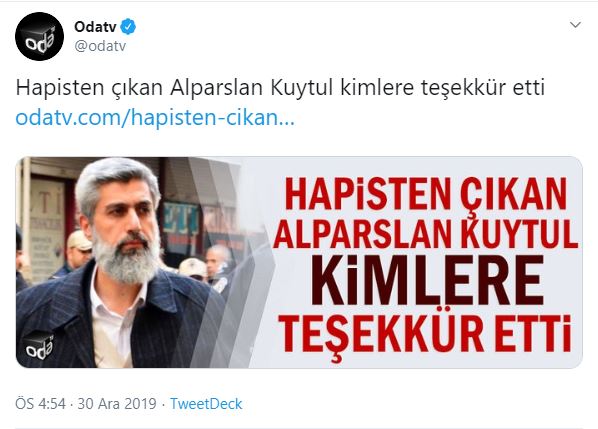Click the dark "KİMLERE" headline word
598x429 pixels.
pos(427,280)
